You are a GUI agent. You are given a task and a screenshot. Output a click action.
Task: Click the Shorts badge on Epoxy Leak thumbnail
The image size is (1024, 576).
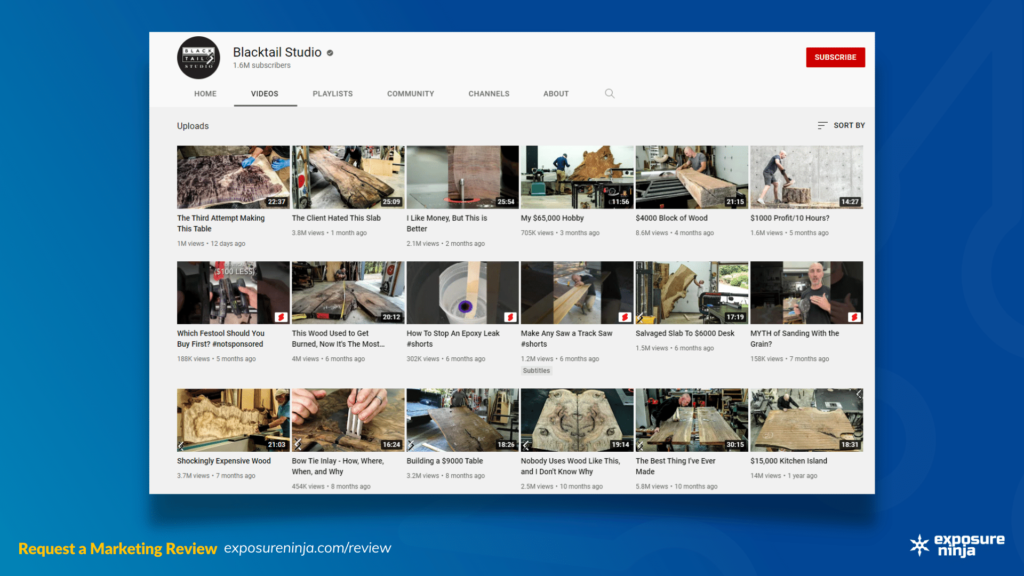pyautogui.click(x=510, y=317)
